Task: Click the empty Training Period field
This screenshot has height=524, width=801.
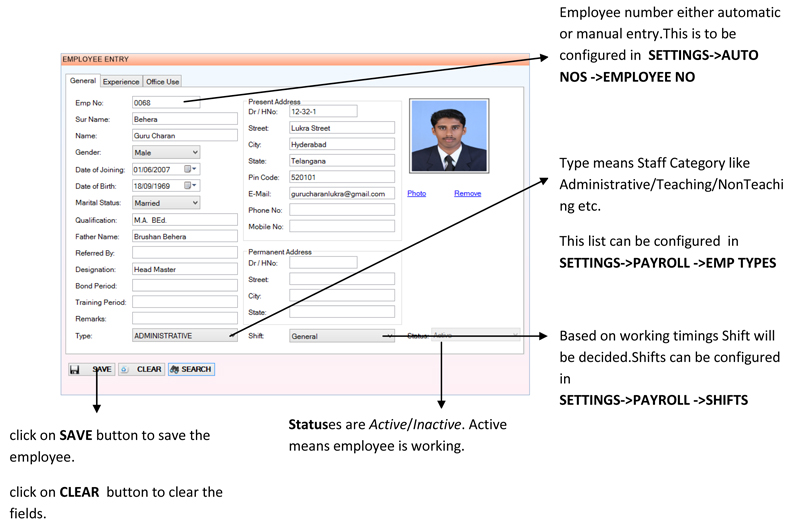Action: (184, 302)
